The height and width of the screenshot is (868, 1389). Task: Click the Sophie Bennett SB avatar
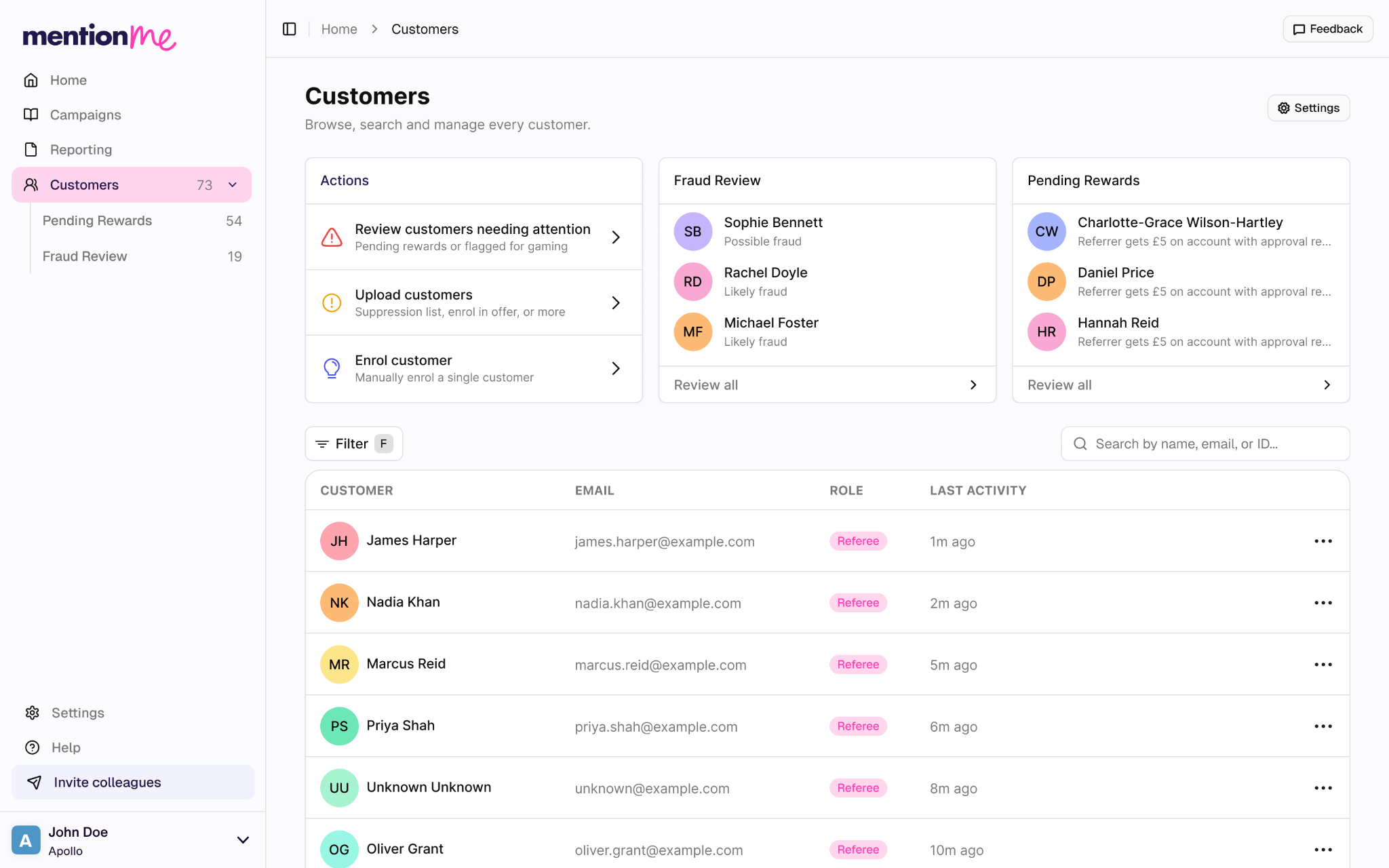click(x=692, y=231)
